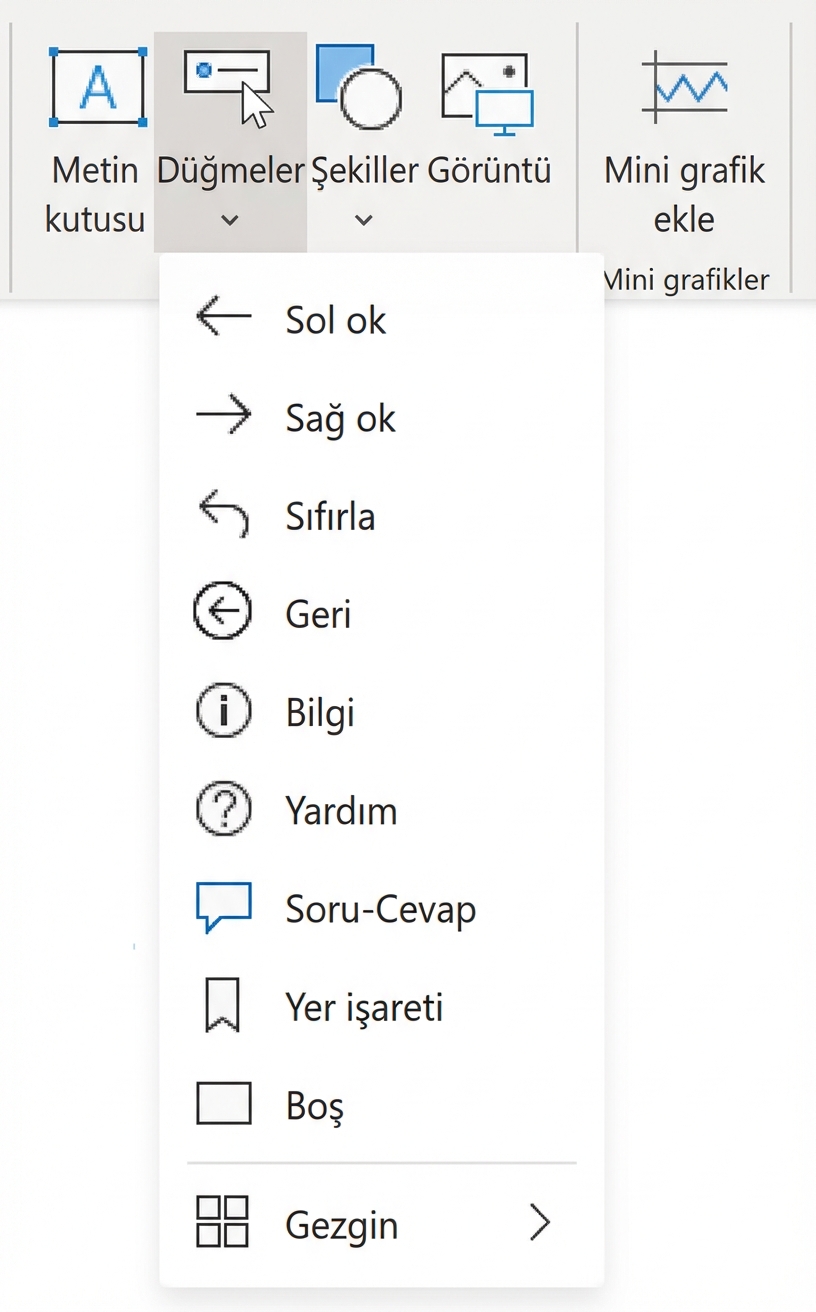Choose the Boş blank button
This screenshot has height=1312, width=816.
[x=315, y=1104]
